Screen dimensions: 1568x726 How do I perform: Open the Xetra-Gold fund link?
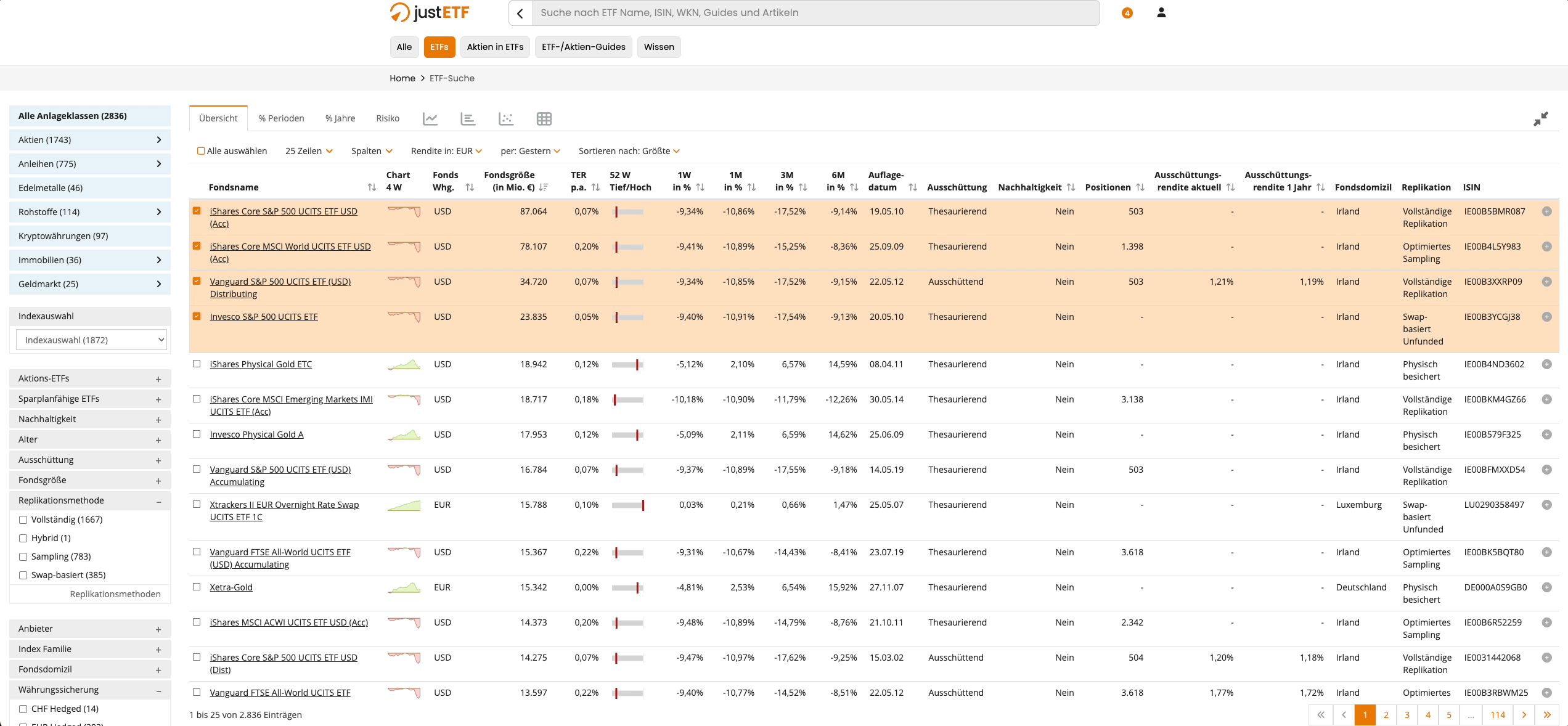[x=231, y=587]
